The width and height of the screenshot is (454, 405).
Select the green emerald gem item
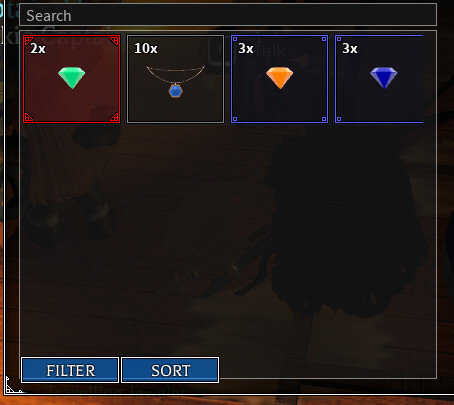(x=72, y=78)
